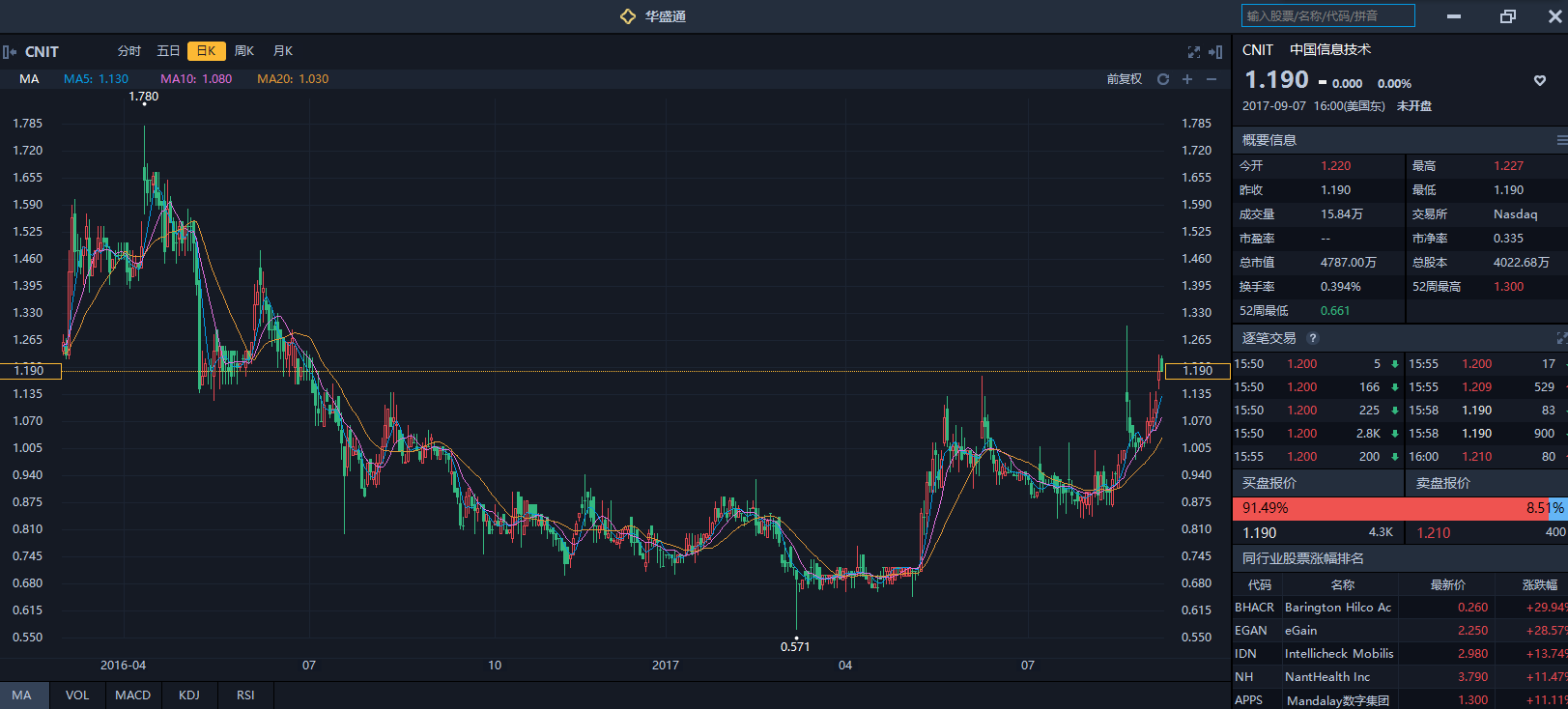1568x709 pixels.
Task: Switch to the VOL indicator
Action: tap(77, 695)
